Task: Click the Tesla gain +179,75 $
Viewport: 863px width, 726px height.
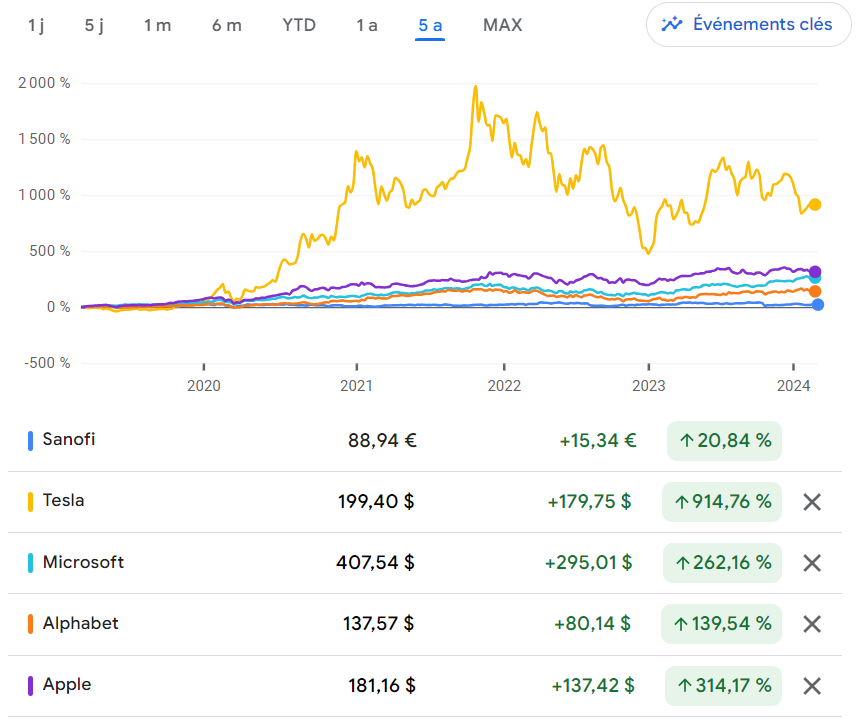Action: tap(589, 502)
